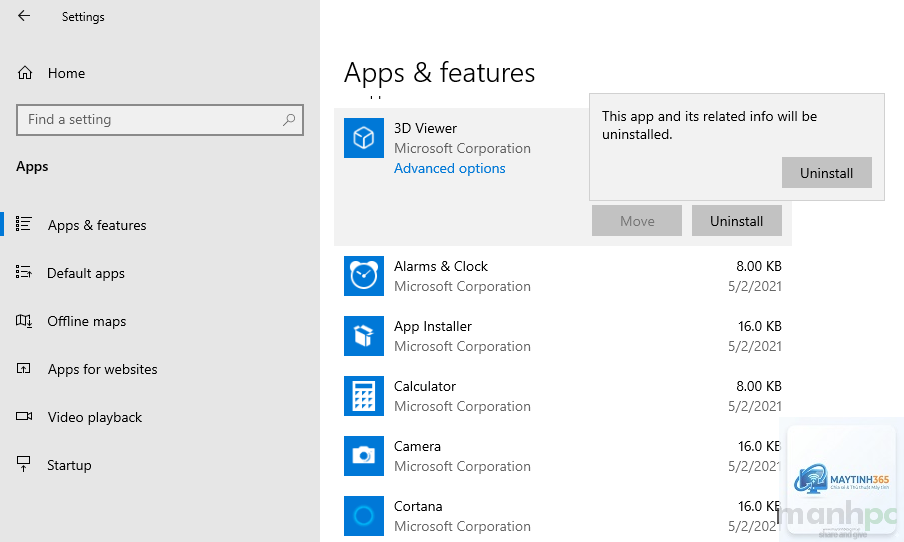Select the Camera entry name

(417, 446)
